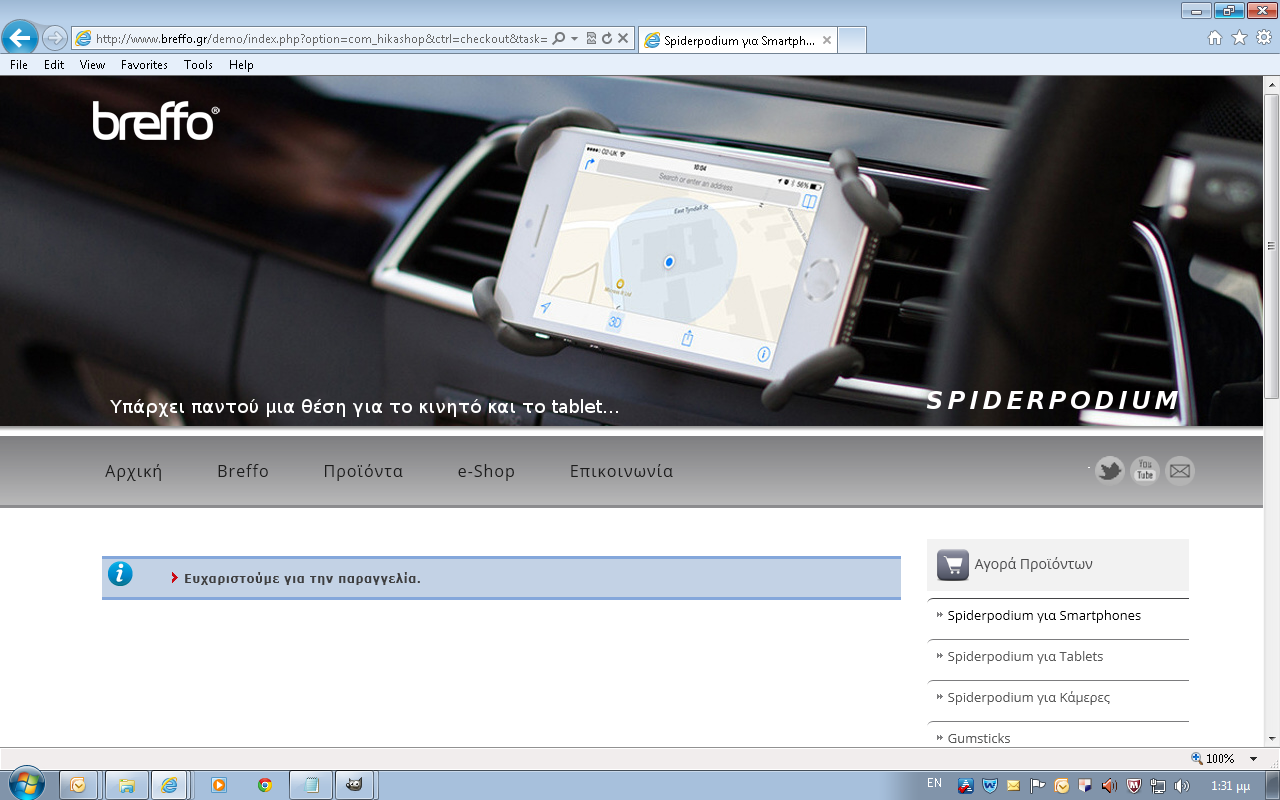1280x800 pixels.
Task: Click the breffo logo
Action: [x=156, y=121]
